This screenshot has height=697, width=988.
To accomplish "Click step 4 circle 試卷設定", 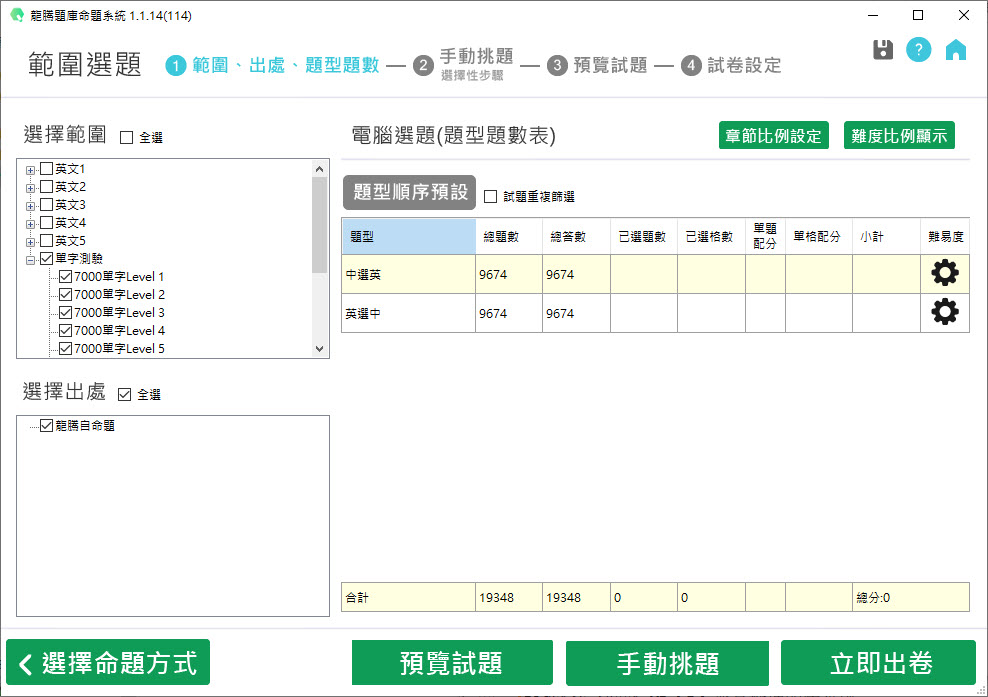I will (x=691, y=66).
